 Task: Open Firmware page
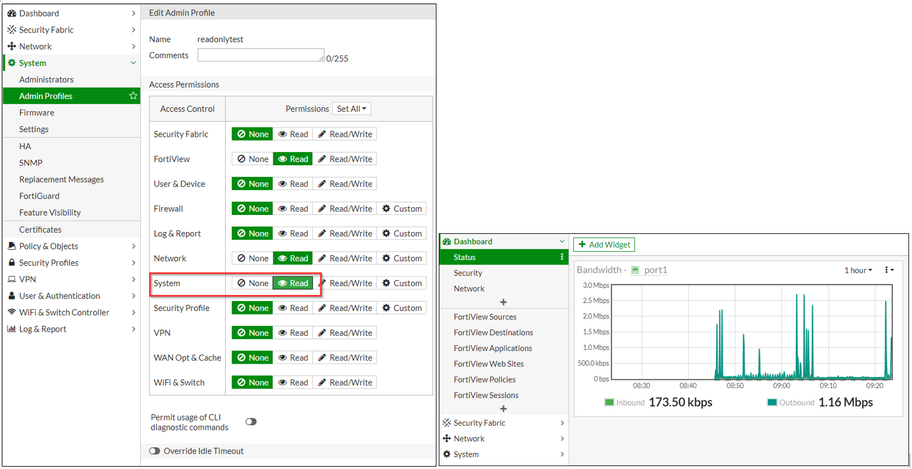click(37, 113)
